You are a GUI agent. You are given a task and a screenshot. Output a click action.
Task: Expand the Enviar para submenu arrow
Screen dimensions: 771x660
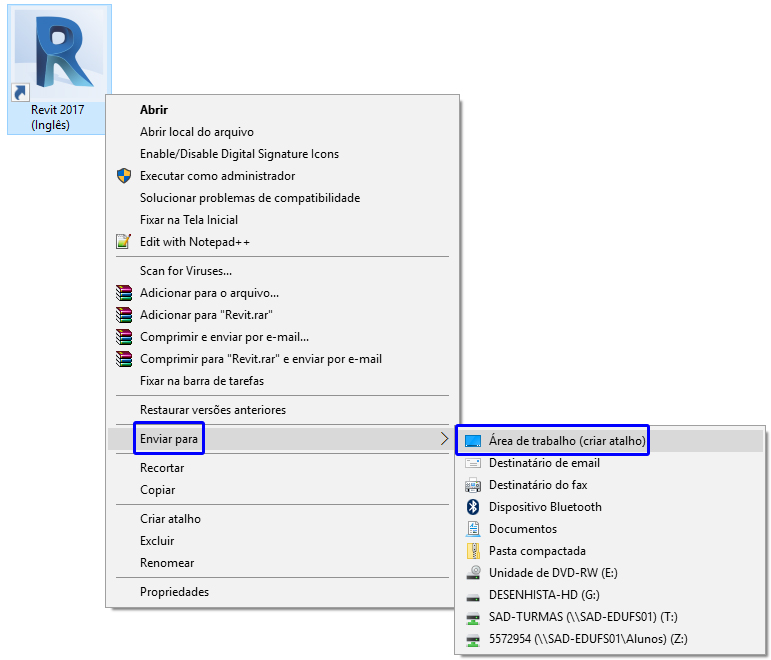(444, 439)
